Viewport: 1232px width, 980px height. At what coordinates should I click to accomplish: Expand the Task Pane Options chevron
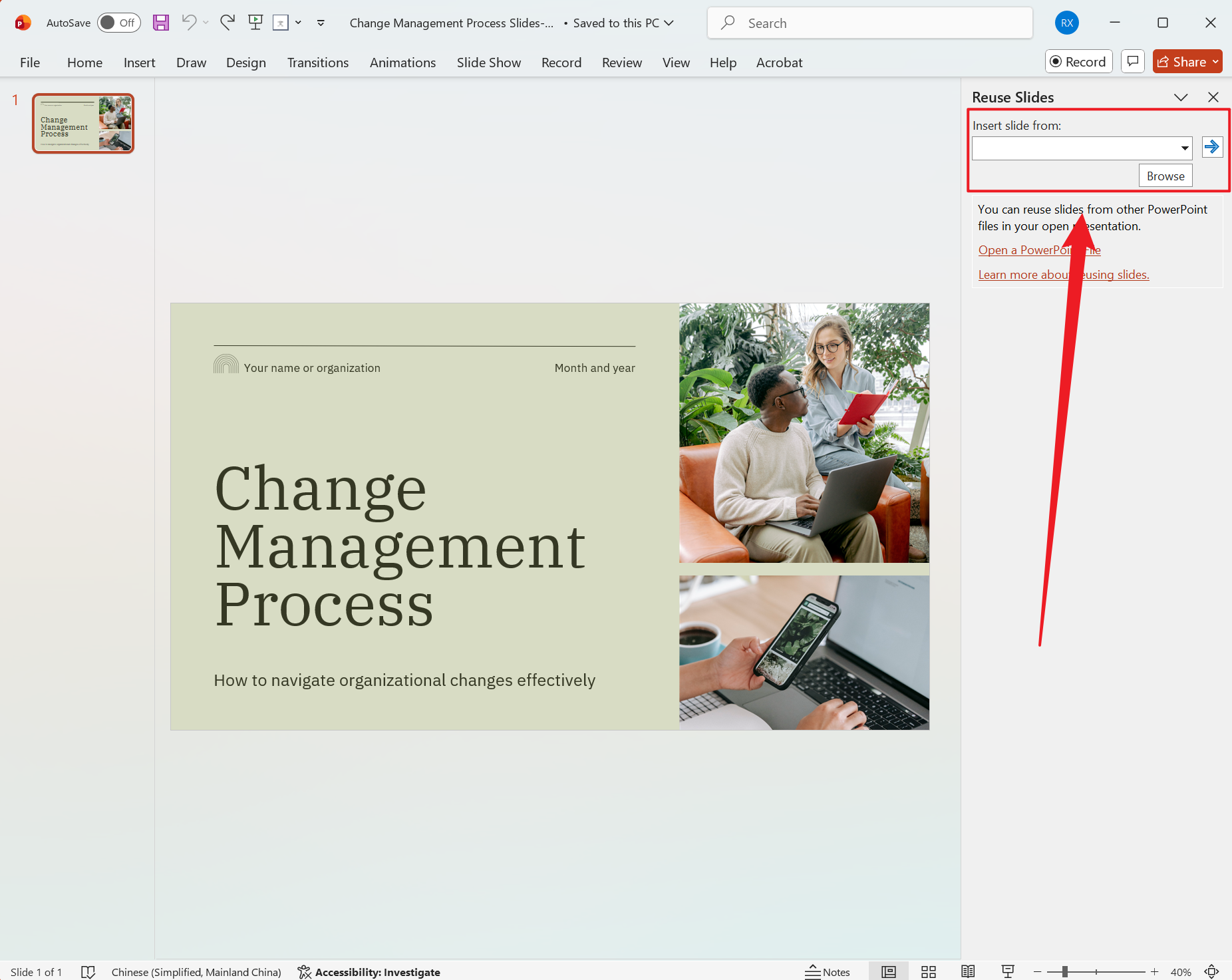[1181, 97]
